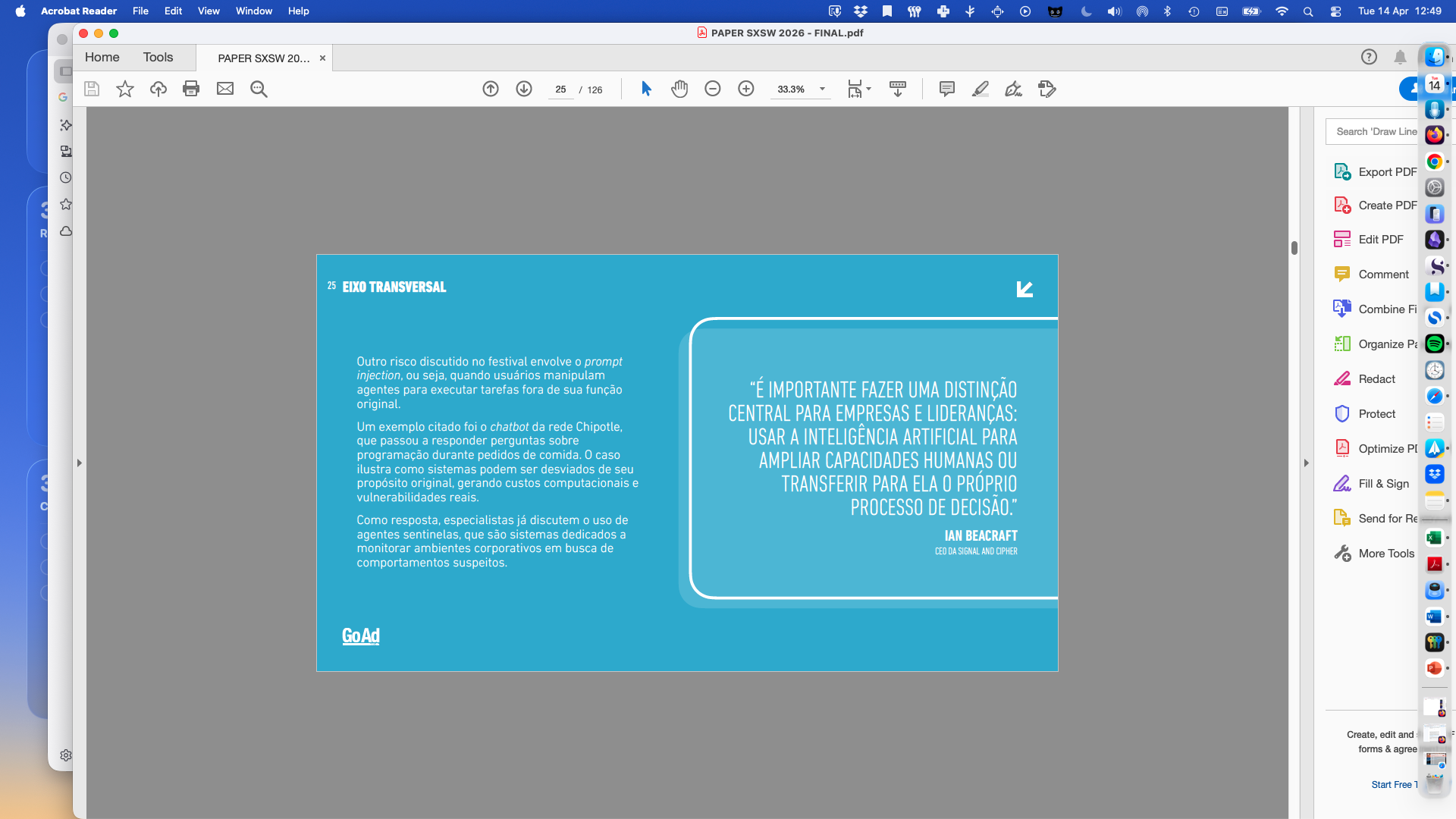Click the GoAd link on page
The image size is (1456, 819).
(361, 635)
